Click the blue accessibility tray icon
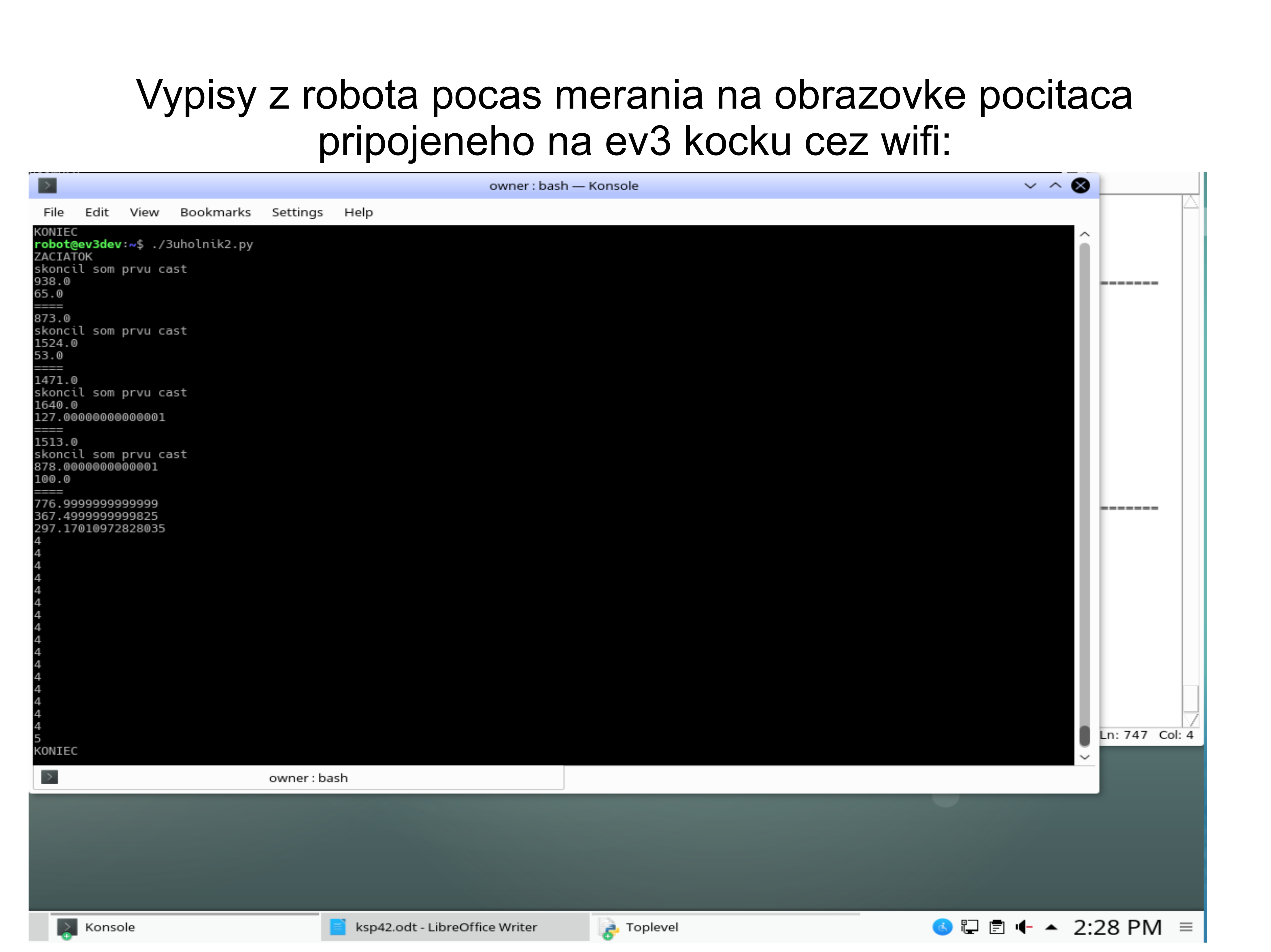Screen dimensions: 1271x952 pos(942,927)
